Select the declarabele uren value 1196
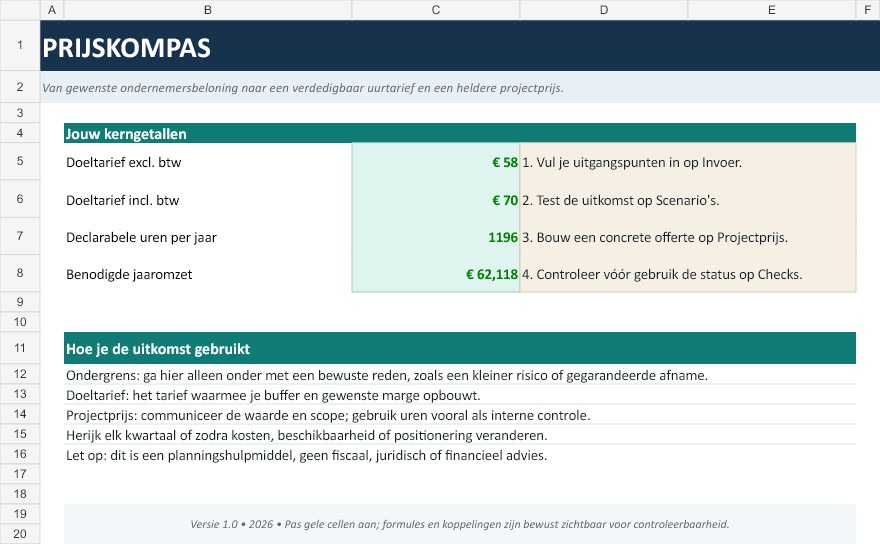 (x=436, y=236)
